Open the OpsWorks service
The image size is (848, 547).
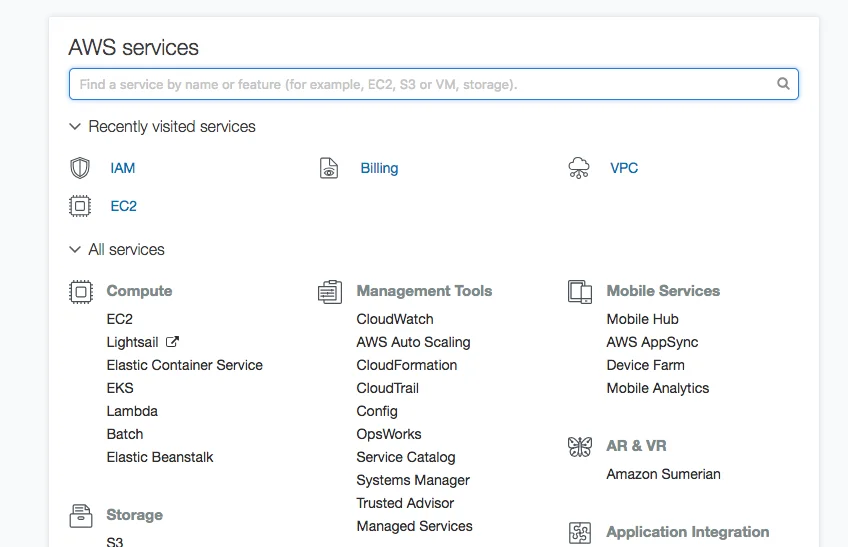point(389,434)
